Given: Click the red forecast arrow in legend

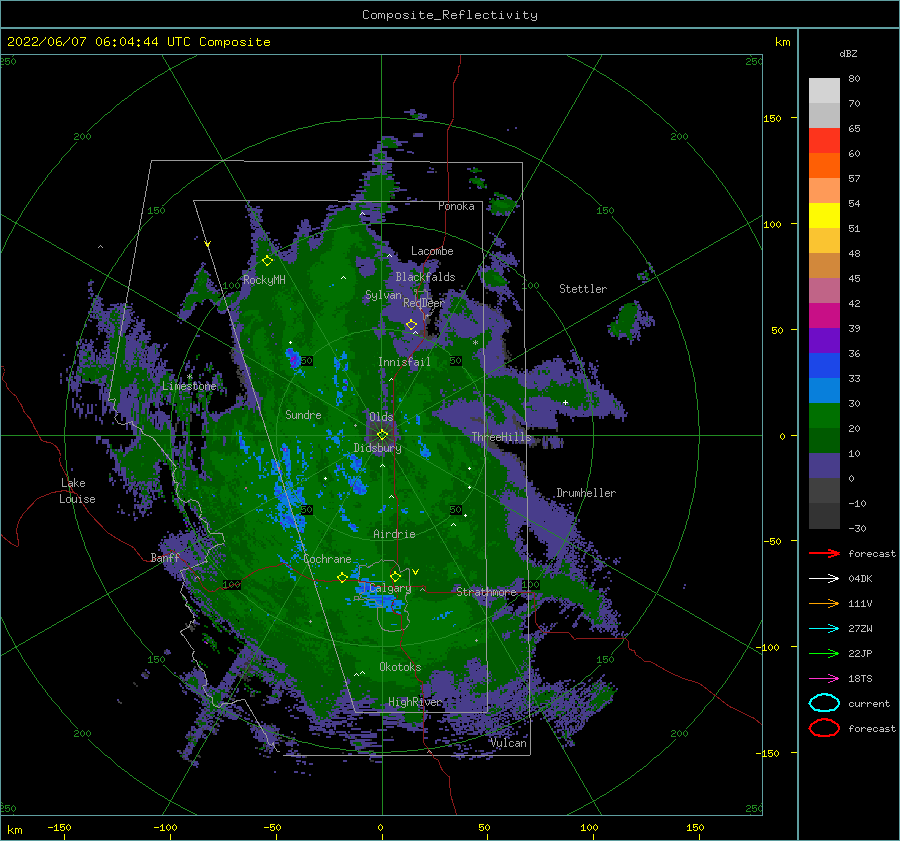Looking at the screenshot, I should pyautogui.click(x=824, y=553).
